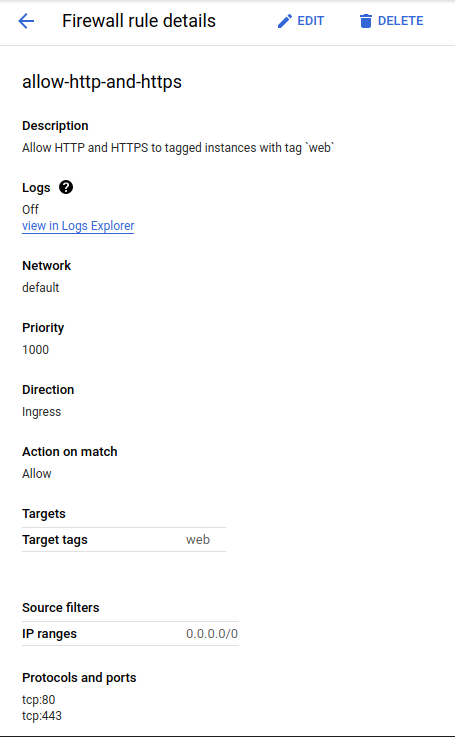
Task: Open the view in Logs Explorer link
Action: point(78,226)
